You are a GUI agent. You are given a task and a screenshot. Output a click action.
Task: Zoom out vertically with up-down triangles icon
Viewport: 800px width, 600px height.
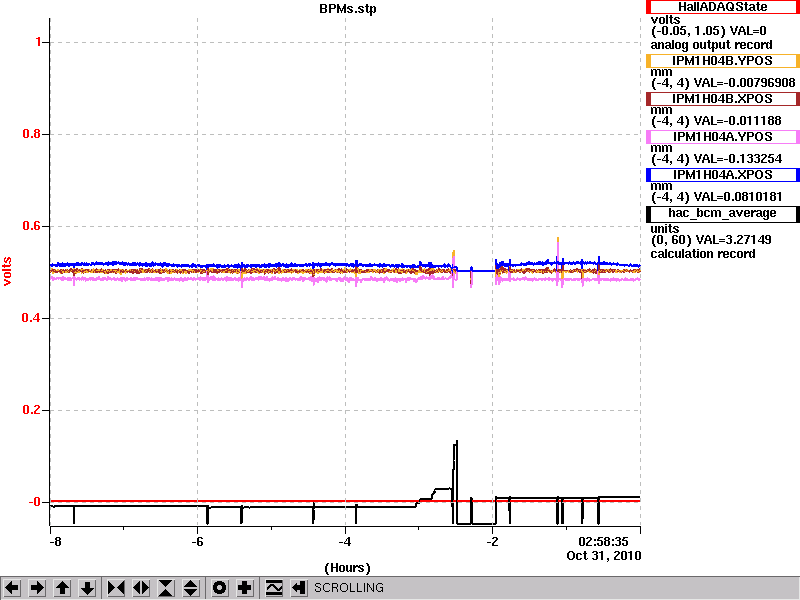[x=191, y=588]
